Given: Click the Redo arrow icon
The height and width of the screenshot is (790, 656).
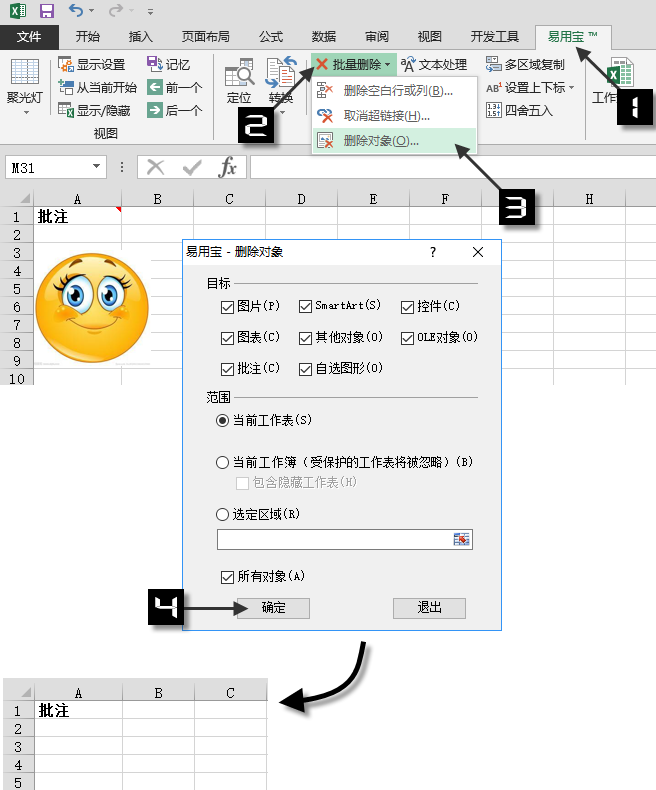Looking at the screenshot, I should click(115, 10).
